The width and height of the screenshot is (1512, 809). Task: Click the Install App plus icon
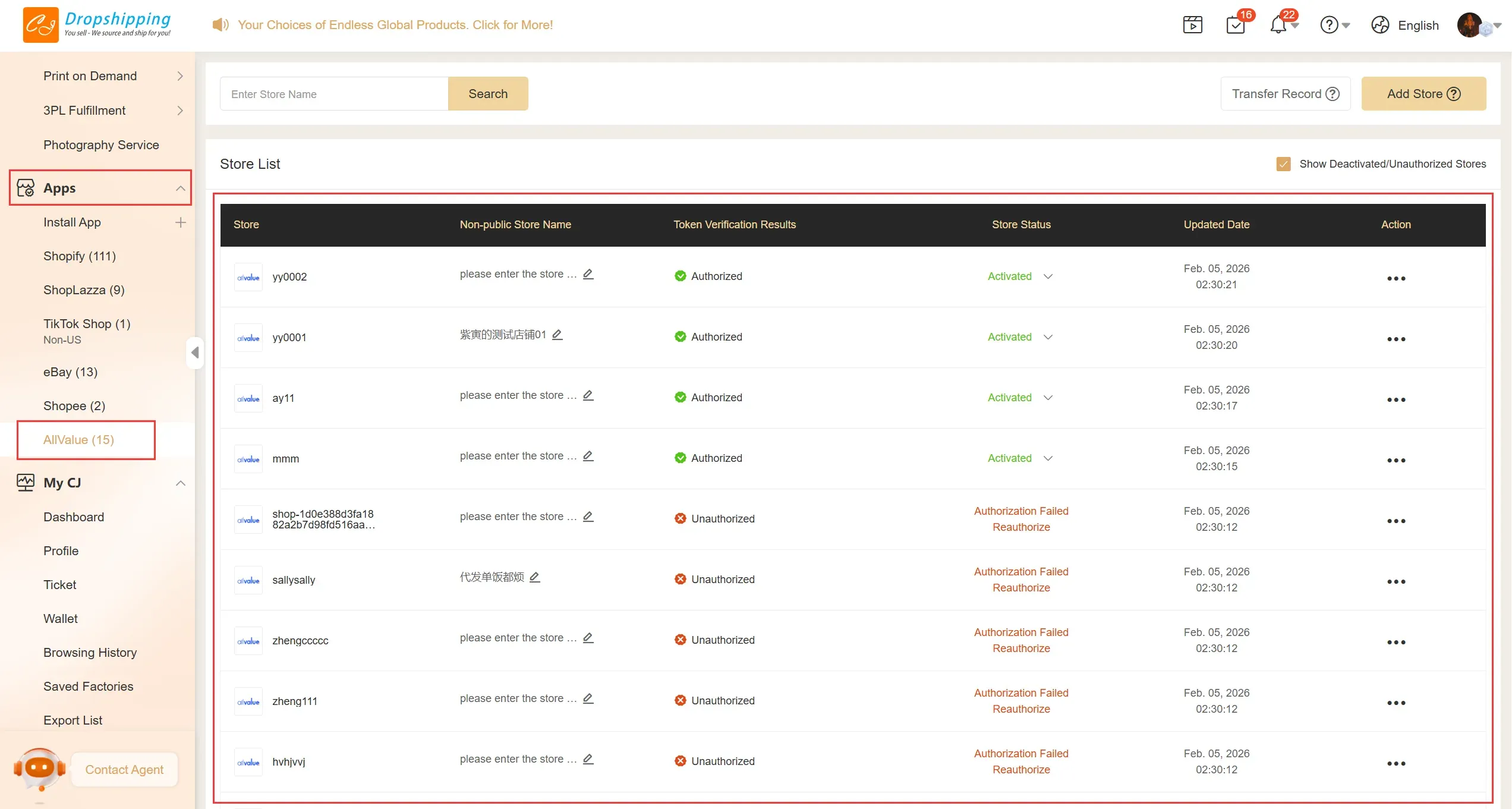pyautogui.click(x=181, y=222)
